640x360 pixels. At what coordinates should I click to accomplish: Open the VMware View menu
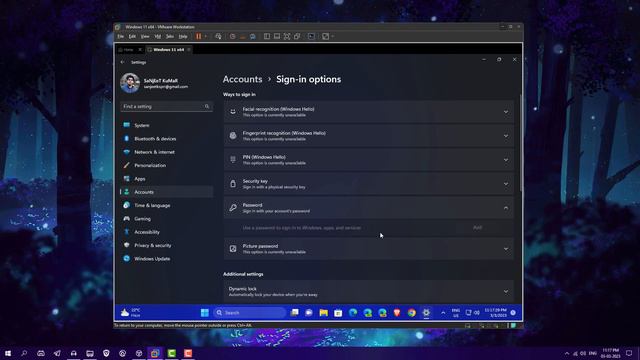tap(145, 36)
